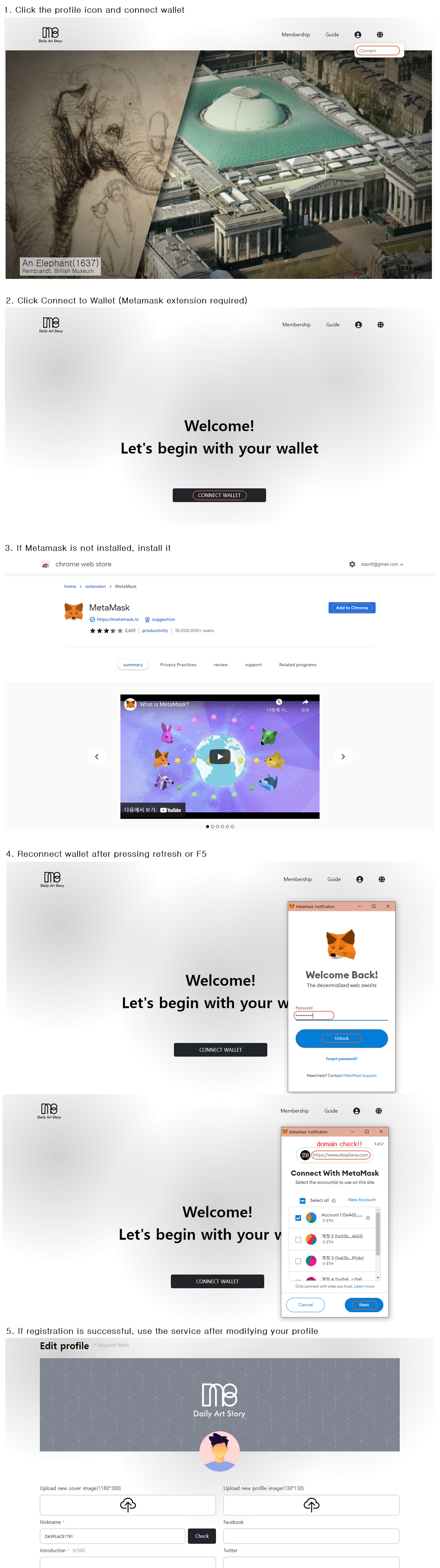Screen dimensions: 440x1568
Task: Go to previous slide with left chevron
Action: pos(96,757)
